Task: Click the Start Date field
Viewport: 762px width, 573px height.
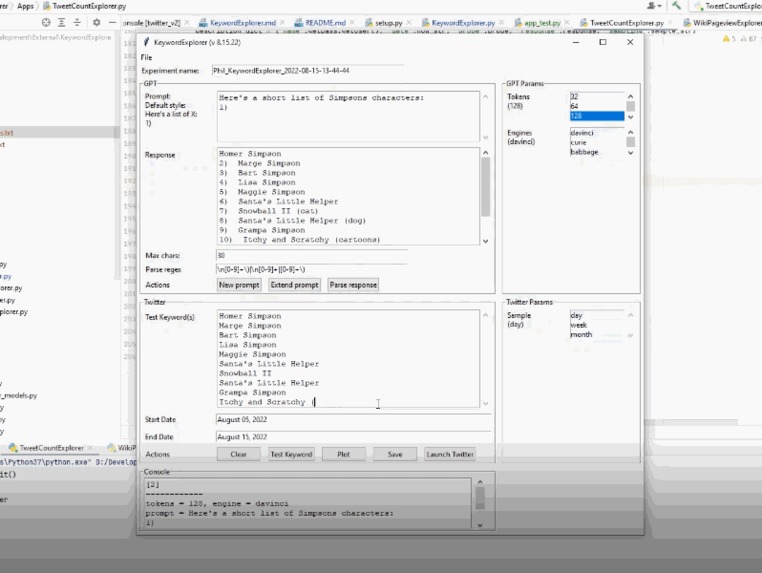Action: point(353,419)
